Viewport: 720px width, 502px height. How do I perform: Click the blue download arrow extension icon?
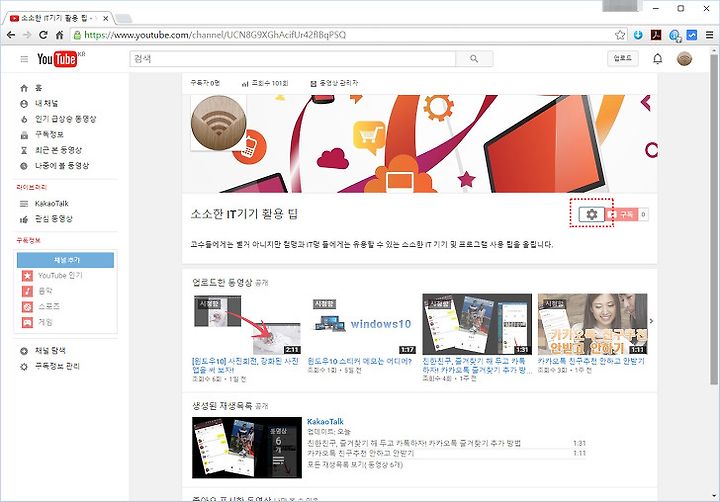point(638,35)
